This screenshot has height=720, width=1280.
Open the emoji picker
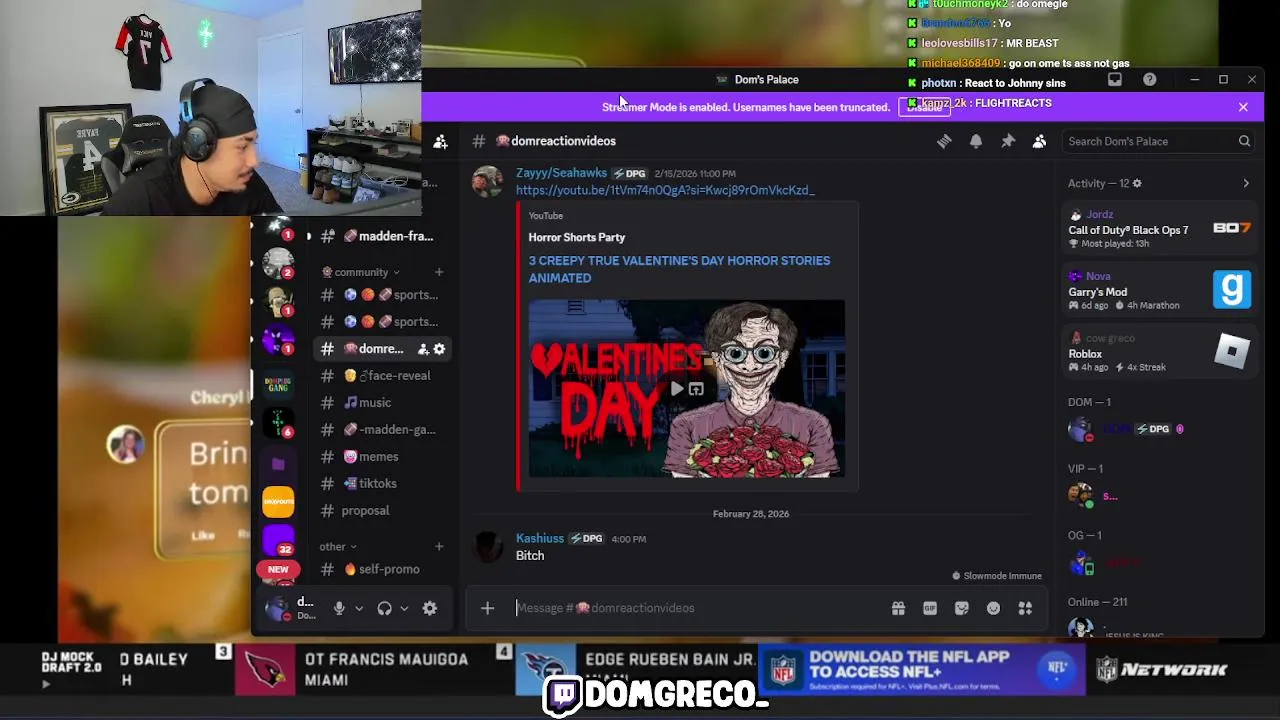click(x=993, y=608)
